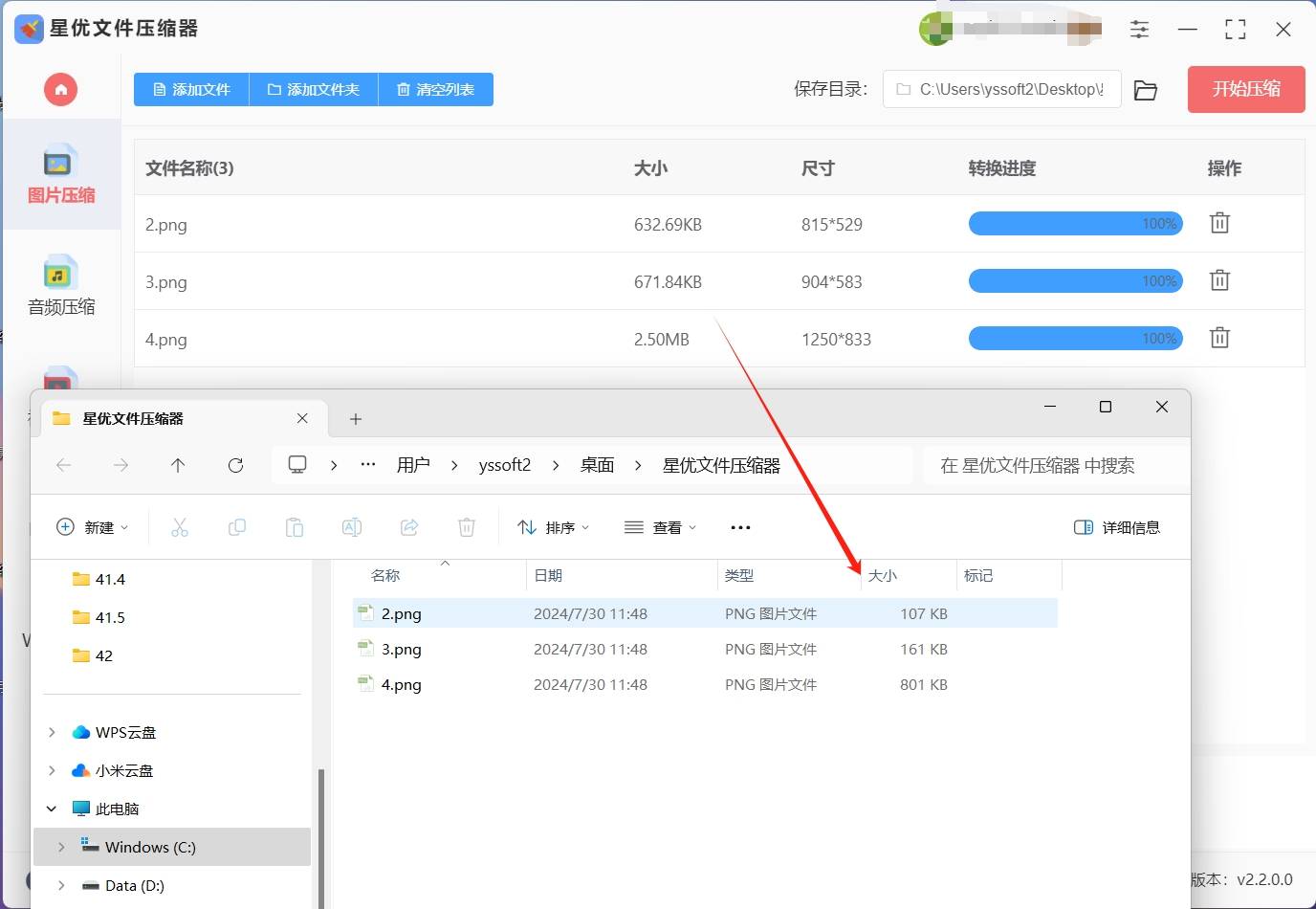Click the Share icon in Explorer toolbar
1316x909 pixels.
point(409,527)
